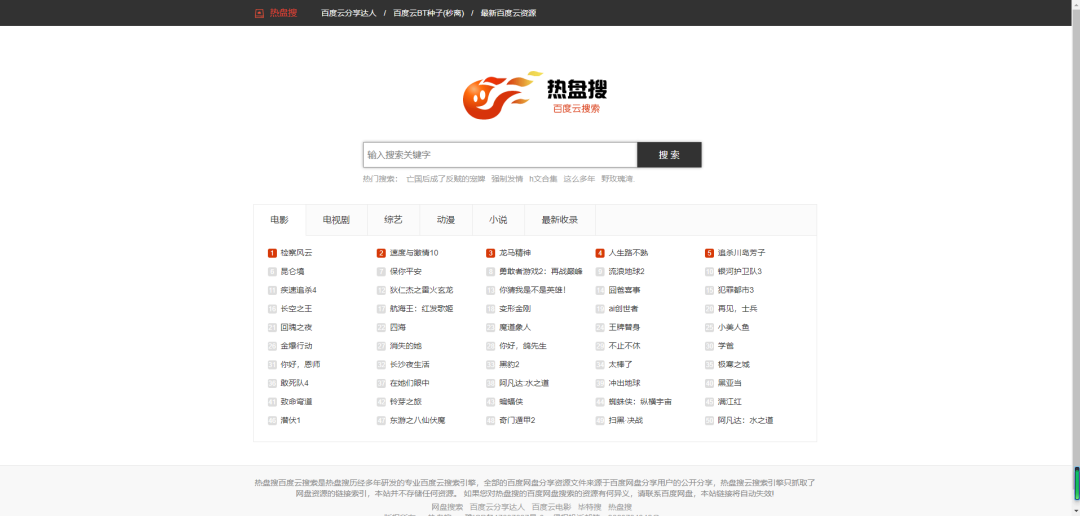Screen dimensions: 1080x516
Task: Select hot search 这么多年
Action: point(579,179)
